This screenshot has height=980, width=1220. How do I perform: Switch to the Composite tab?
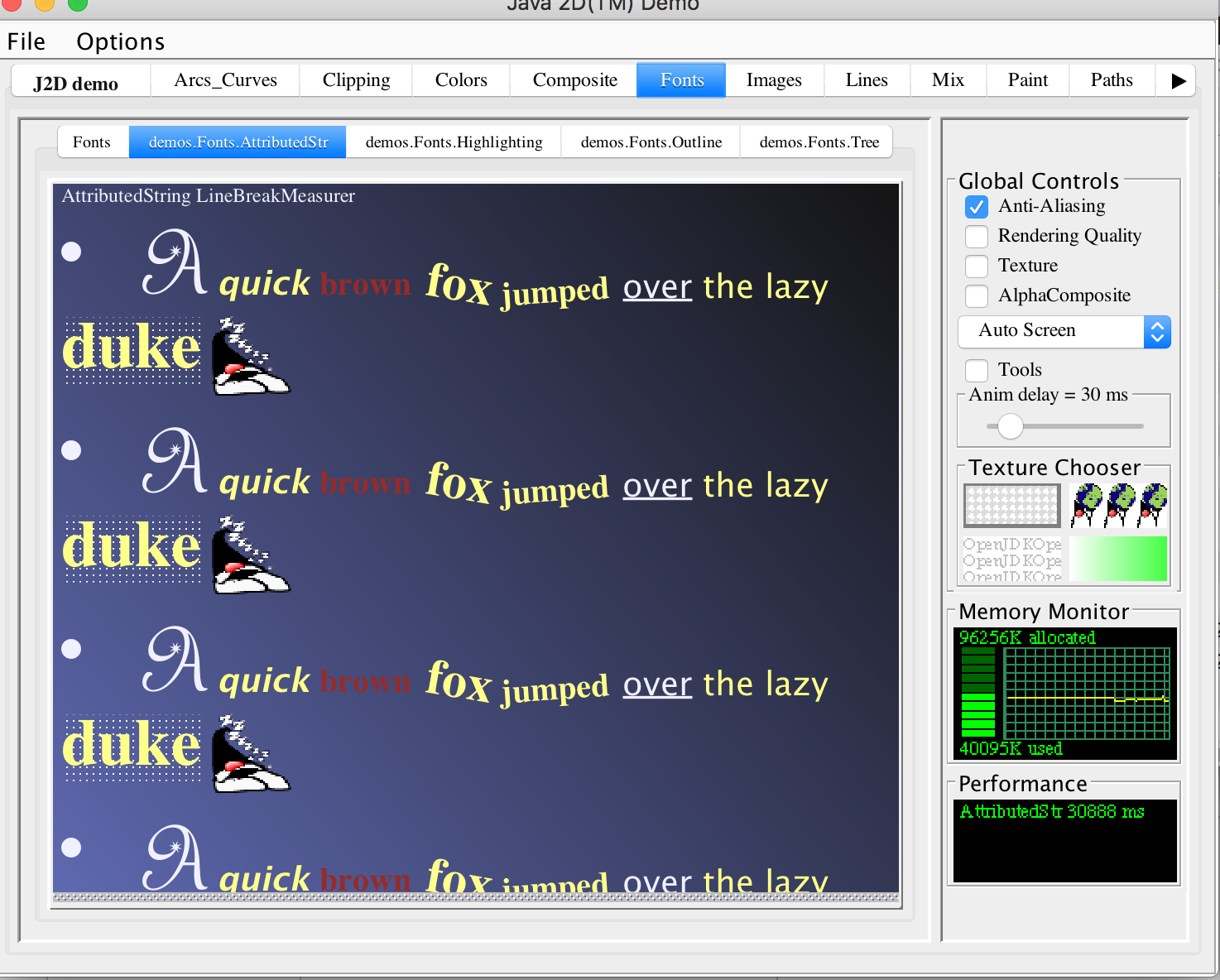click(574, 80)
